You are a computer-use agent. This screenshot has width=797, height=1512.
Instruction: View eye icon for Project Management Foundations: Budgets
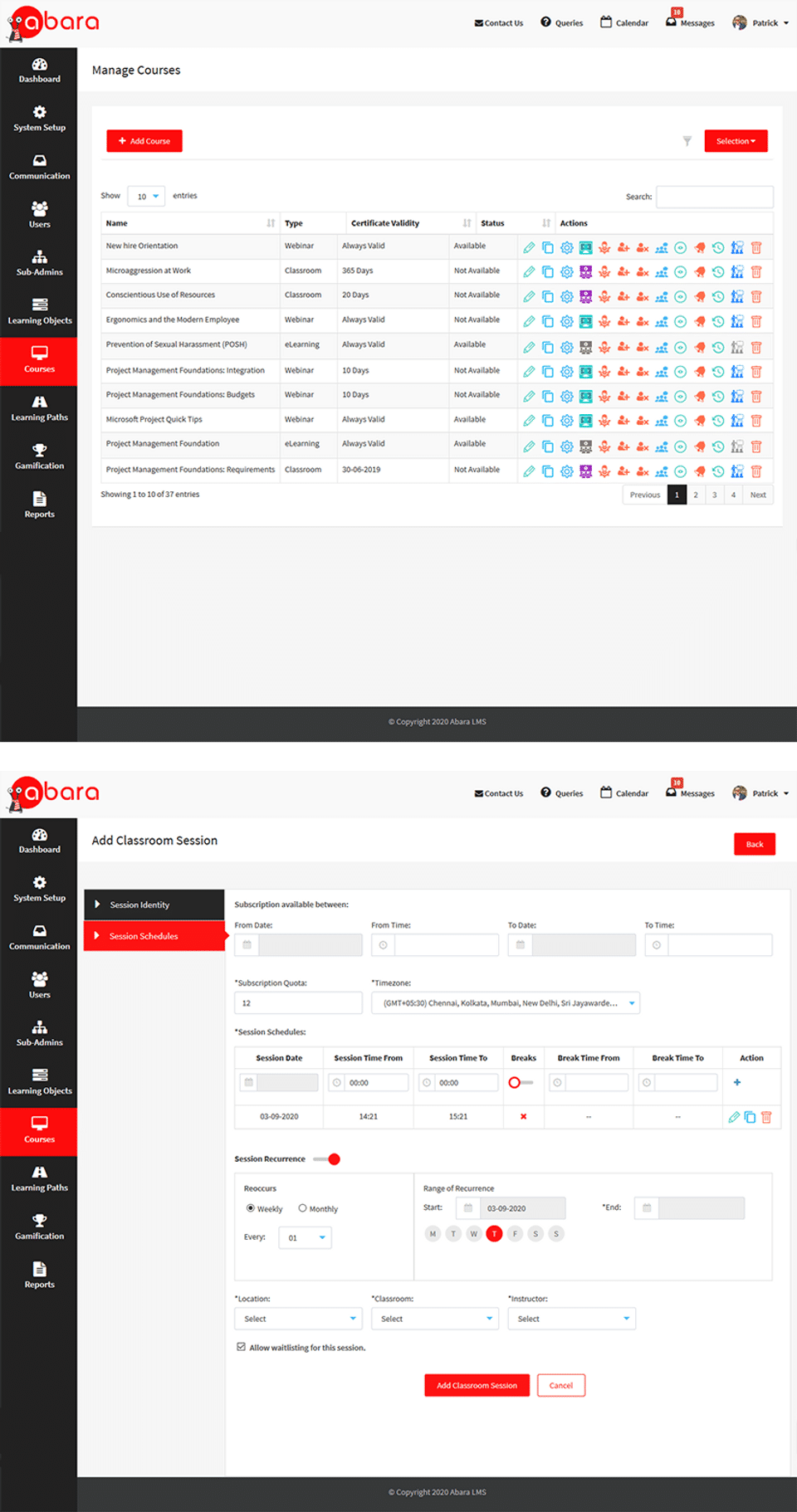pyautogui.click(x=680, y=397)
